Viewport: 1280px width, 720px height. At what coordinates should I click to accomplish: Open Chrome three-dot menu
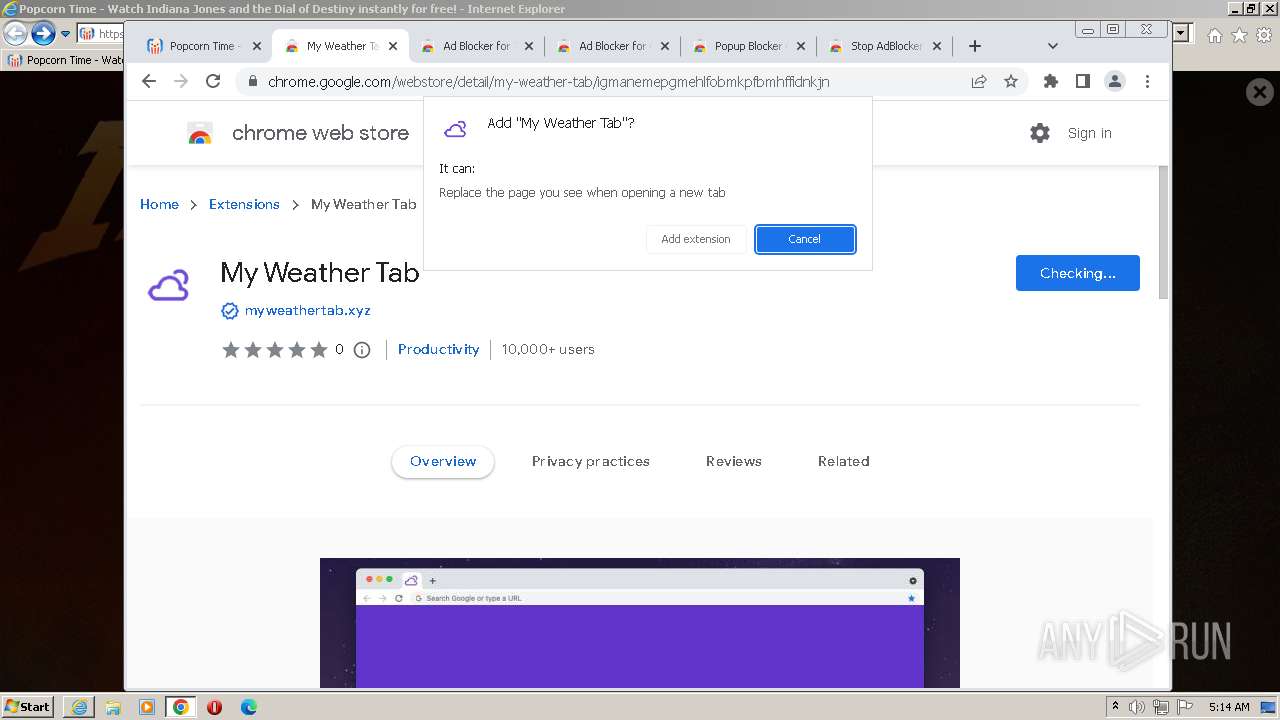1147,82
